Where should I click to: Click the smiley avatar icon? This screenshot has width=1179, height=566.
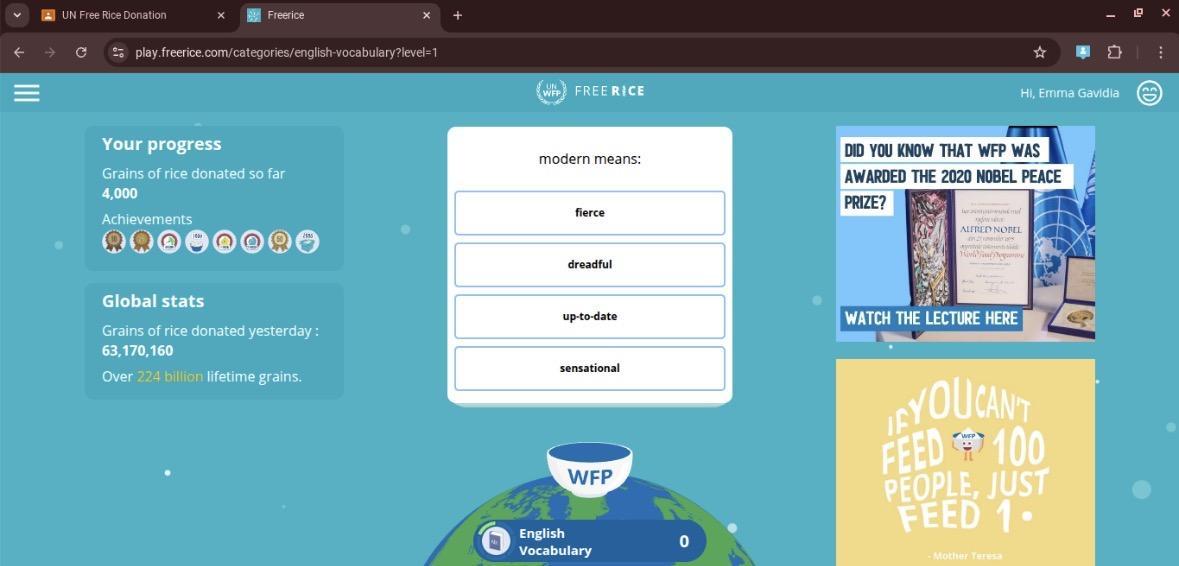tap(1149, 92)
